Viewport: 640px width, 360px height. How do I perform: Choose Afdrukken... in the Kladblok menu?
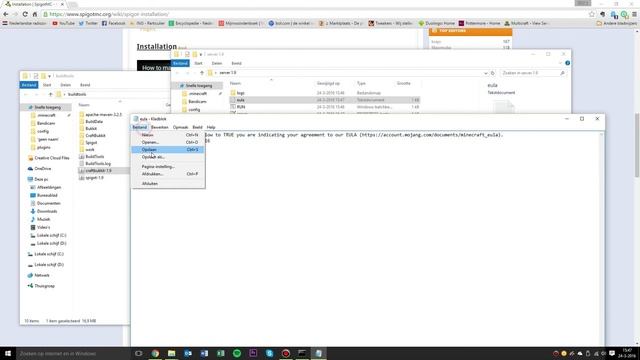tap(168, 174)
